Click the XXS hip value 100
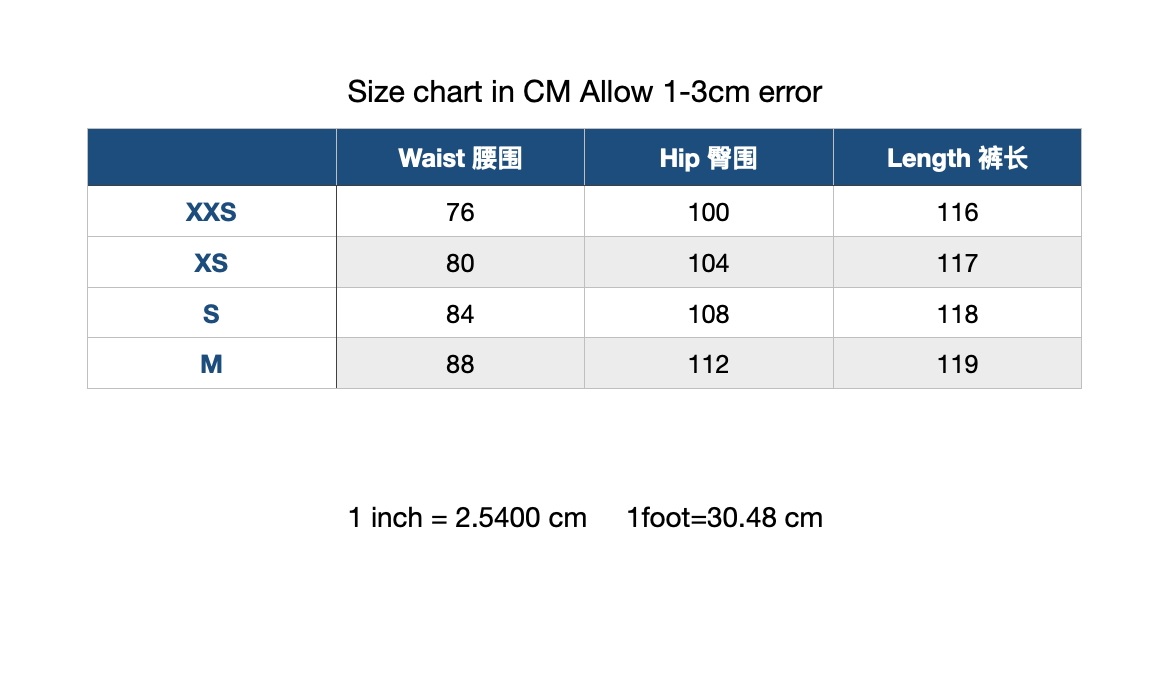 click(709, 212)
